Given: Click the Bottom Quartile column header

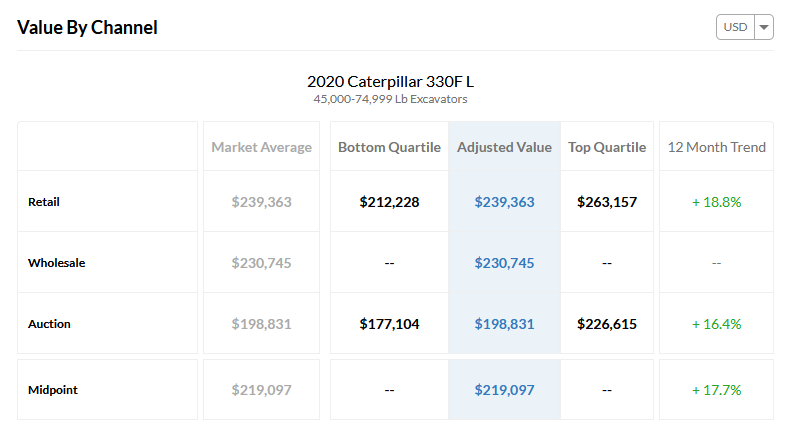Looking at the screenshot, I should [389, 147].
